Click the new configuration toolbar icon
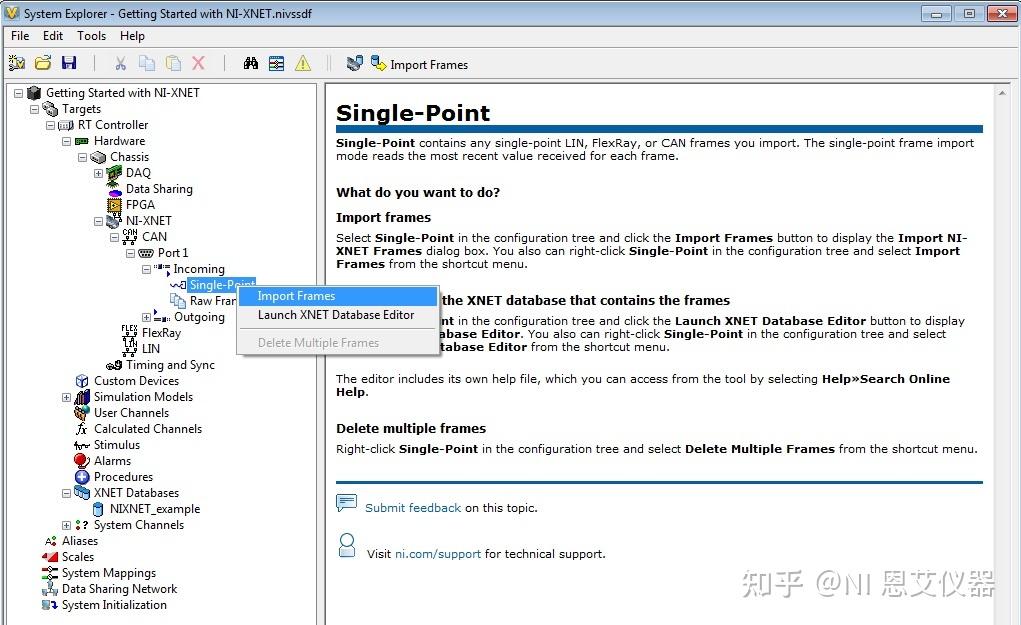Viewport: 1021px width, 625px height. click(x=17, y=62)
